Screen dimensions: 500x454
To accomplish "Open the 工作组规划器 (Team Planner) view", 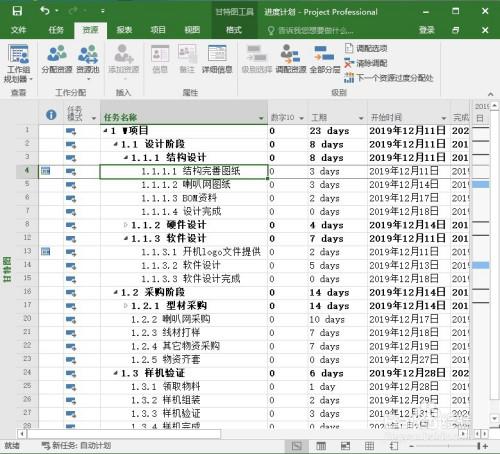I will [18, 64].
